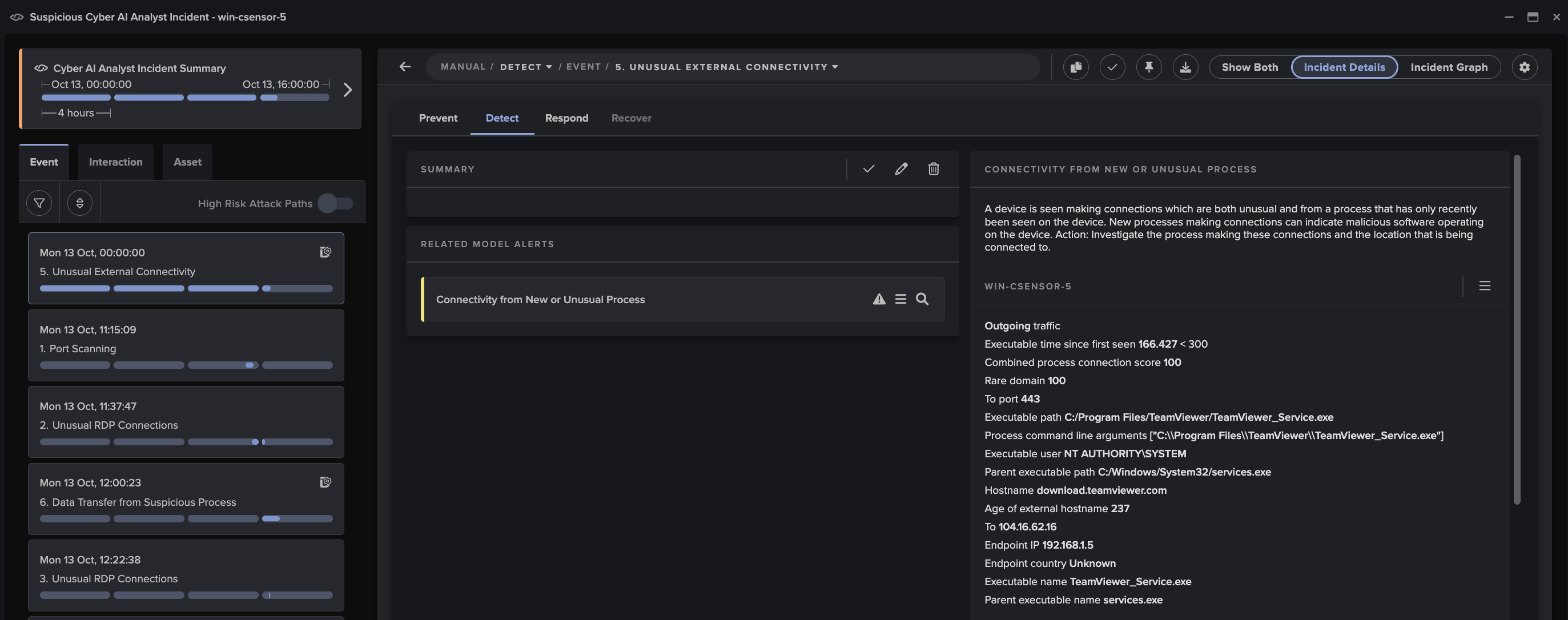Click the copy icon in the top toolbar
The image size is (1568, 620).
pos(1076,67)
